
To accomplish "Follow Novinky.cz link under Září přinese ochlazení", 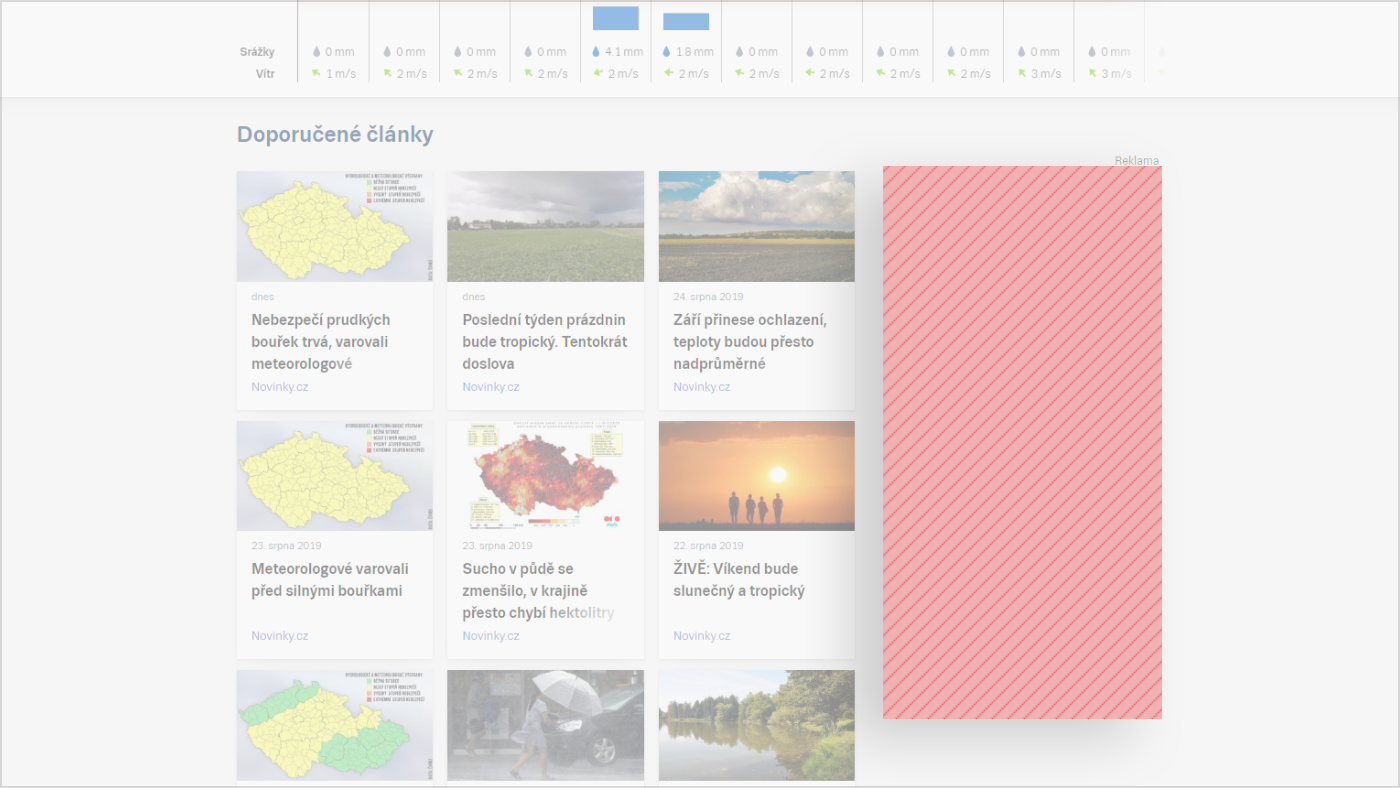I will 702,387.
